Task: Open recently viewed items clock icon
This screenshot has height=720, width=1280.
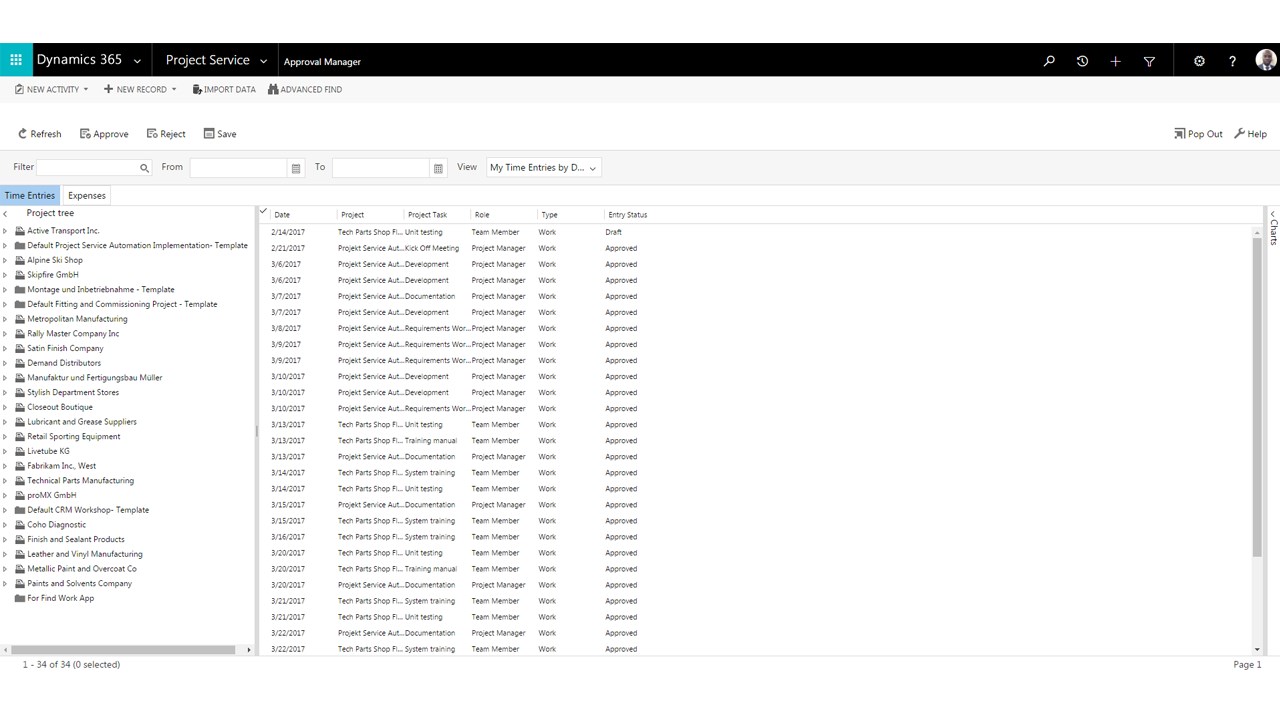Action: coord(1082,61)
